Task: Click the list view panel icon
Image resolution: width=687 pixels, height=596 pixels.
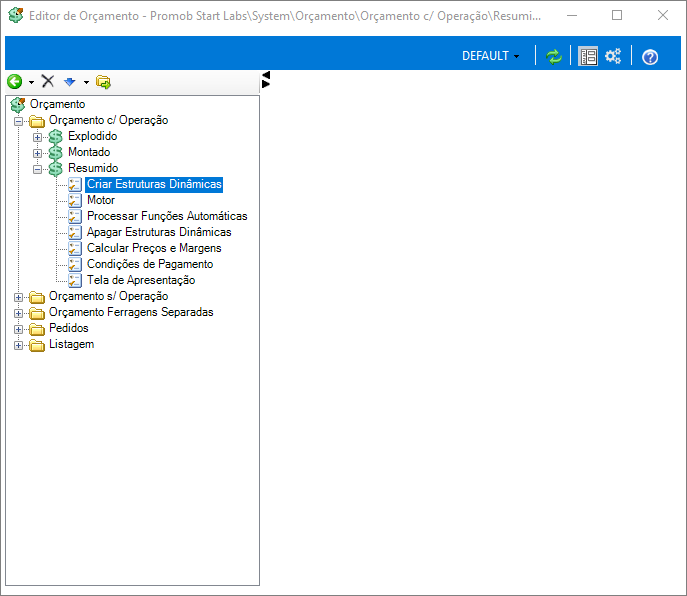Action: 588,57
